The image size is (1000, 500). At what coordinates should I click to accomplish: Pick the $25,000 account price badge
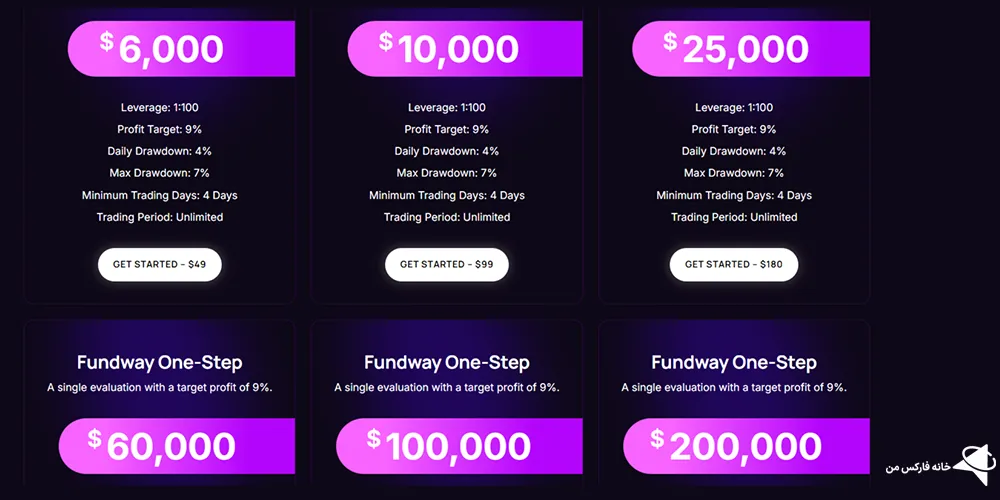751,49
